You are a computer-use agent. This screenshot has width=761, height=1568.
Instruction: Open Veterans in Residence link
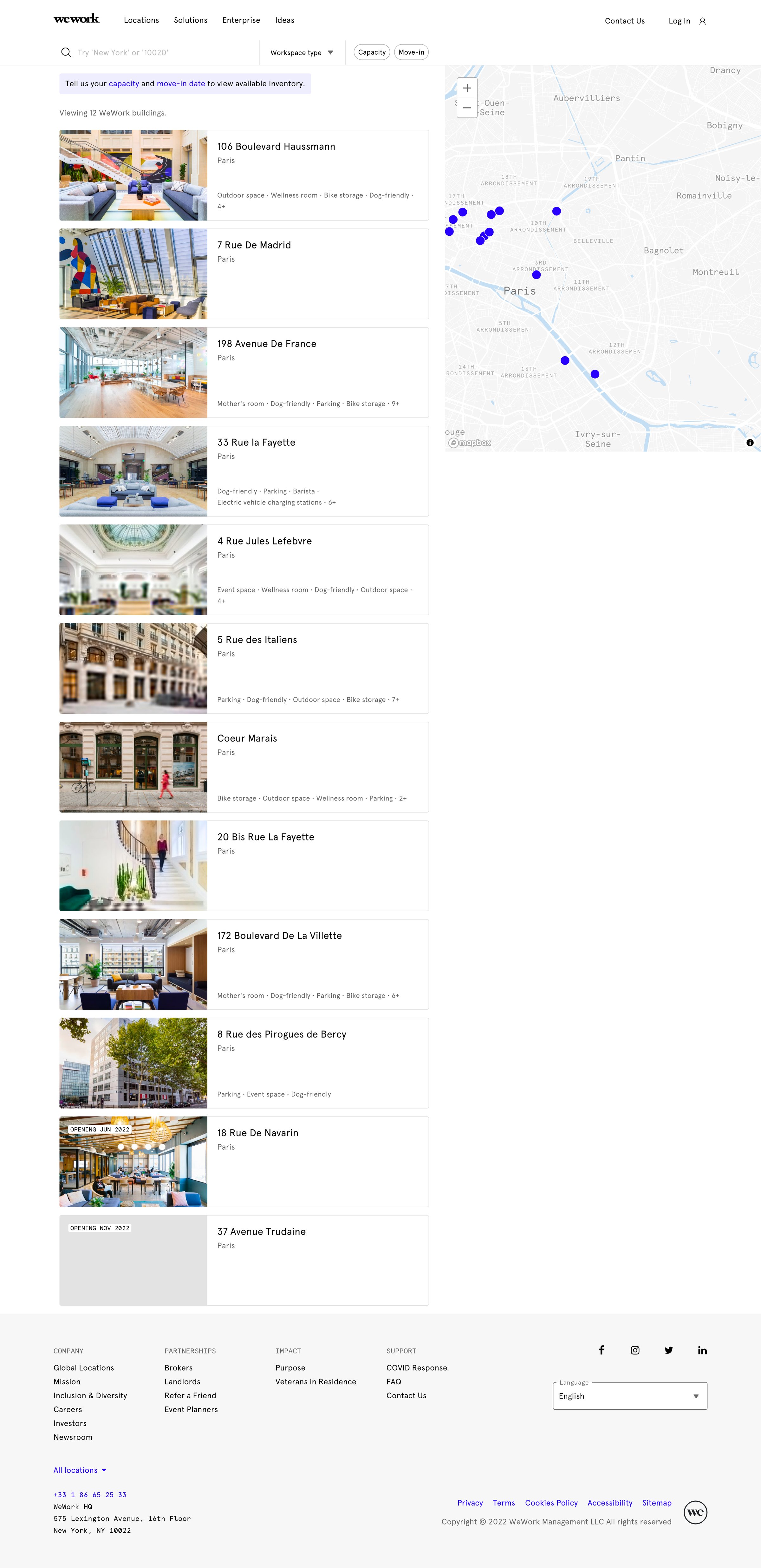point(316,1382)
